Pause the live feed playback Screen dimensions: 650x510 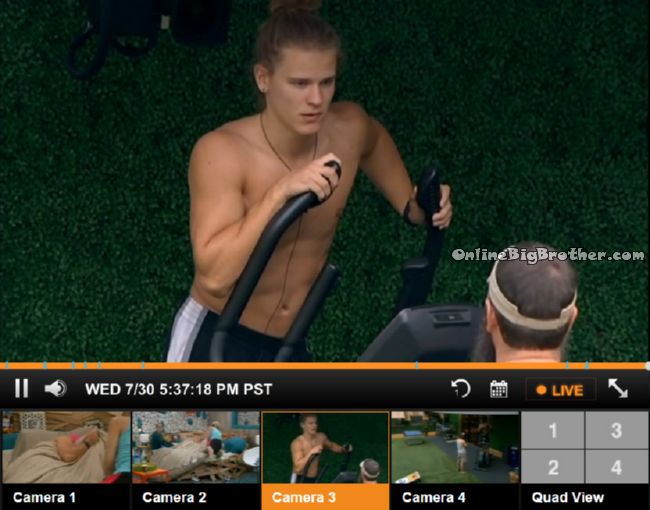[22, 389]
